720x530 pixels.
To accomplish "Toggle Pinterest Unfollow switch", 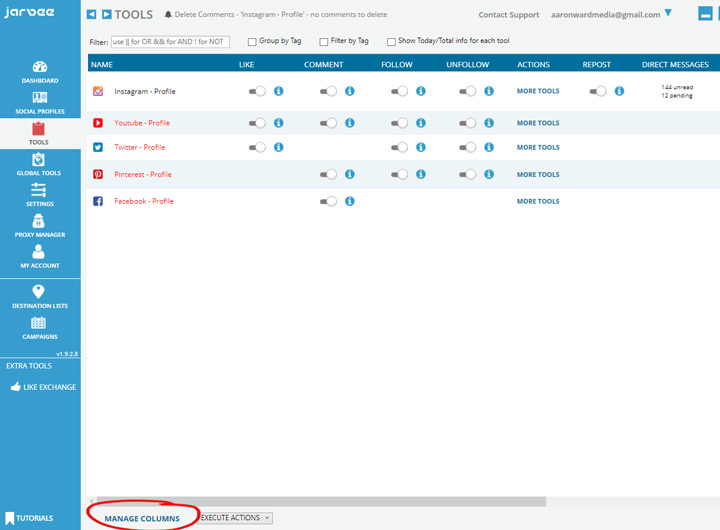I will click(x=467, y=174).
